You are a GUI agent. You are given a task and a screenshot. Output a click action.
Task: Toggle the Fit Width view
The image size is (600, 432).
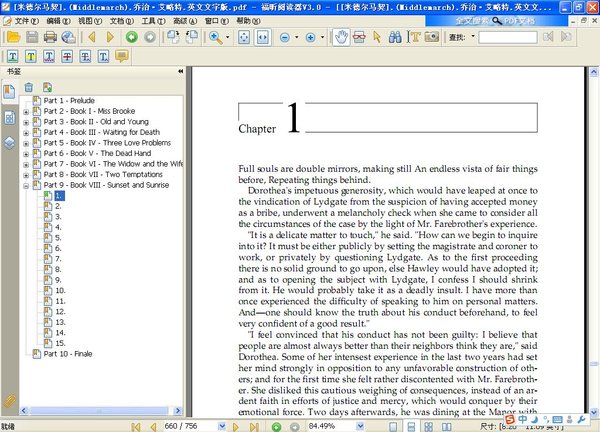pyautogui.click(x=263, y=37)
